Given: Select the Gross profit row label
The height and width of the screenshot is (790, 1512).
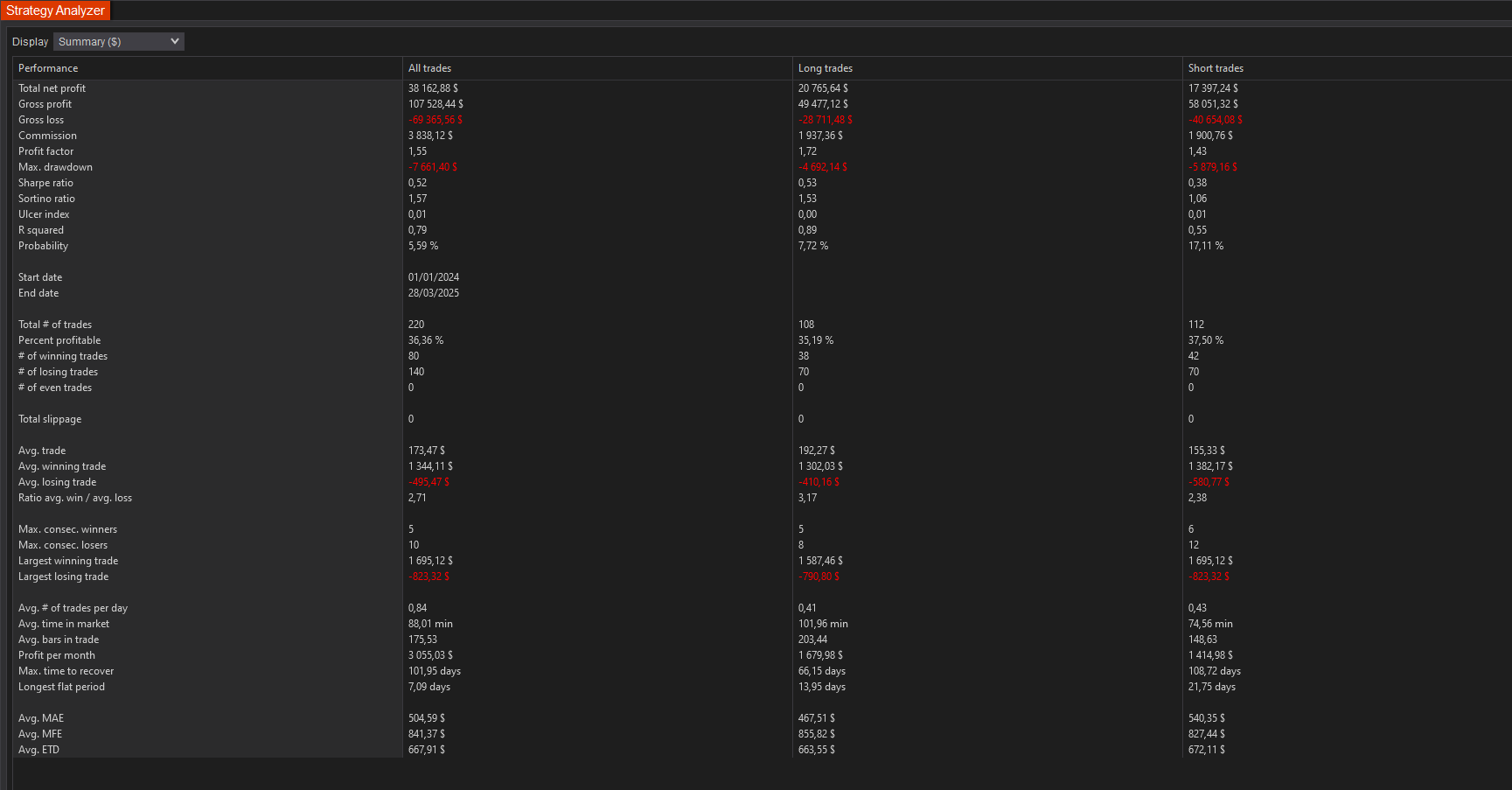Looking at the screenshot, I should tap(45, 104).
